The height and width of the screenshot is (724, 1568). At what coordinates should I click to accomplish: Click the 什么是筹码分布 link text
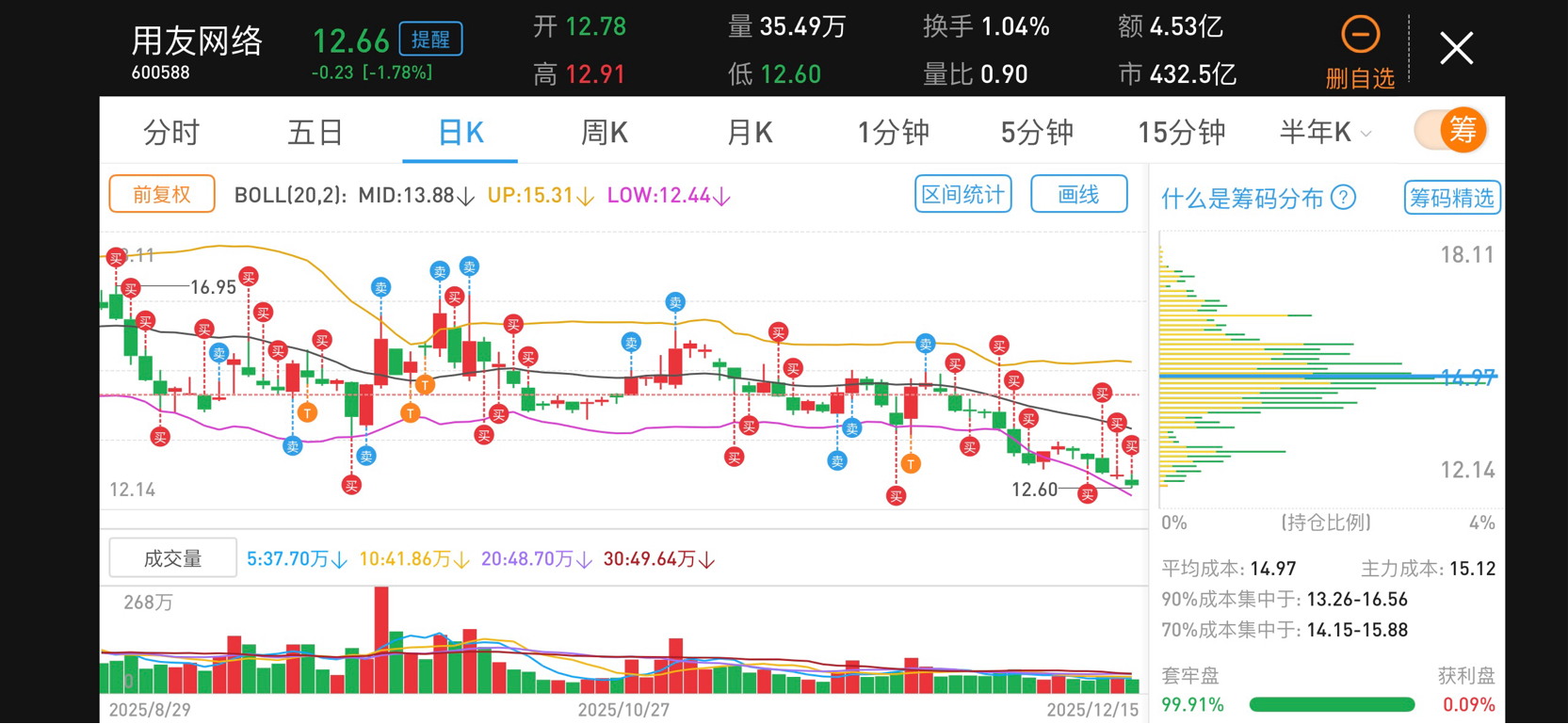tap(1243, 199)
